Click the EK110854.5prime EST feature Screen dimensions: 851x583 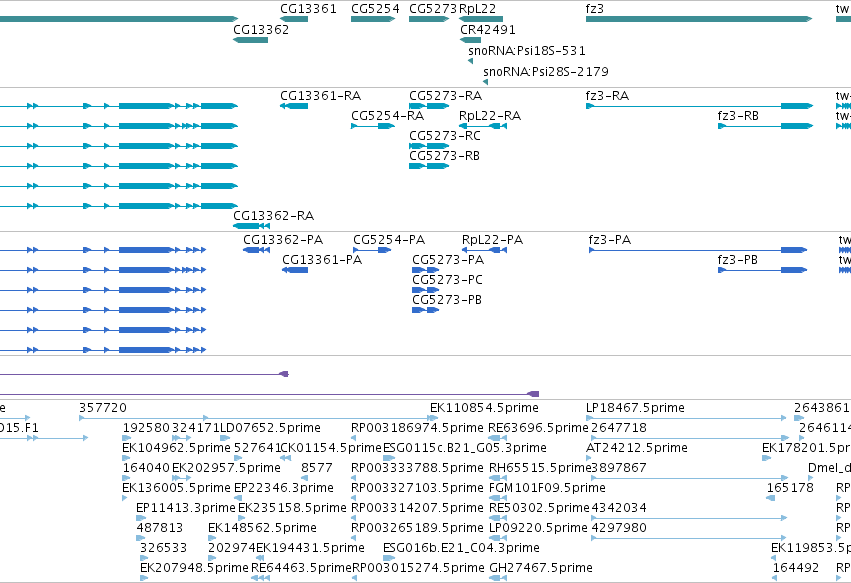pyautogui.click(x=433, y=418)
